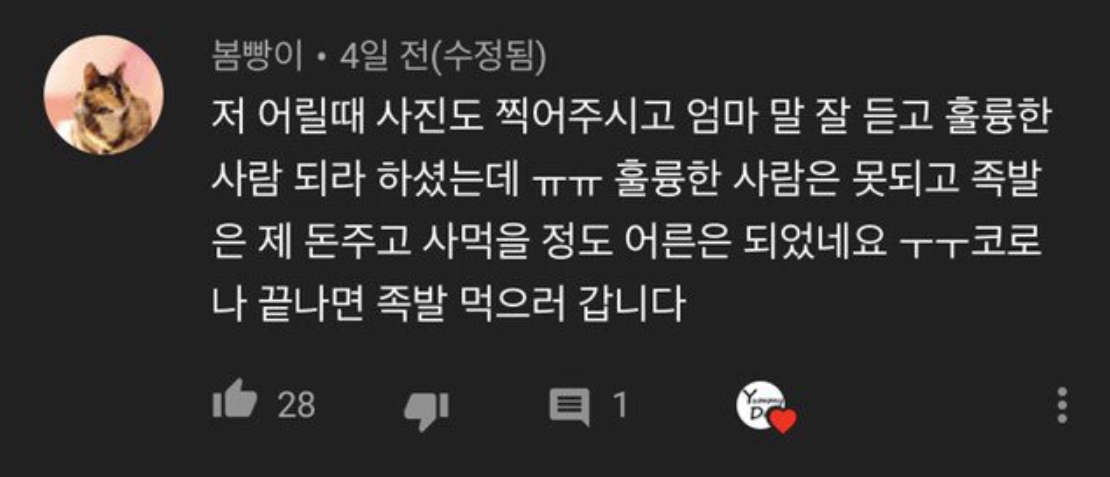Open the 봄빵이 username link
The width and height of the screenshot is (1110, 477).
tap(257, 58)
